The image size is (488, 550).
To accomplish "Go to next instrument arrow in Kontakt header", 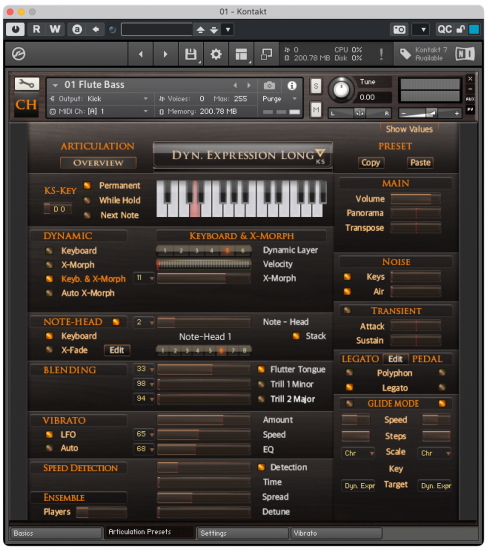I will 165,54.
